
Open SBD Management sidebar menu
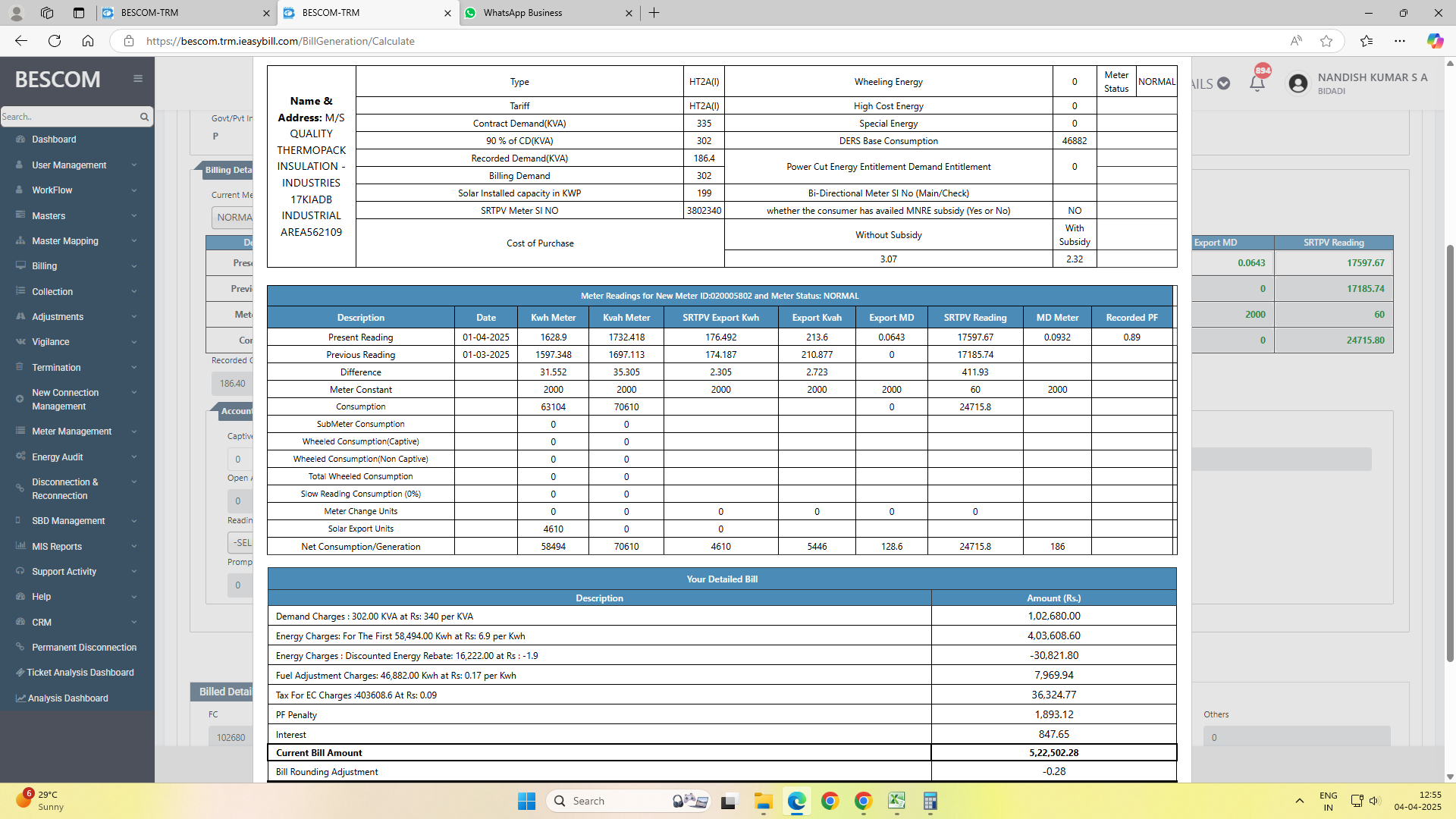click(77, 521)
